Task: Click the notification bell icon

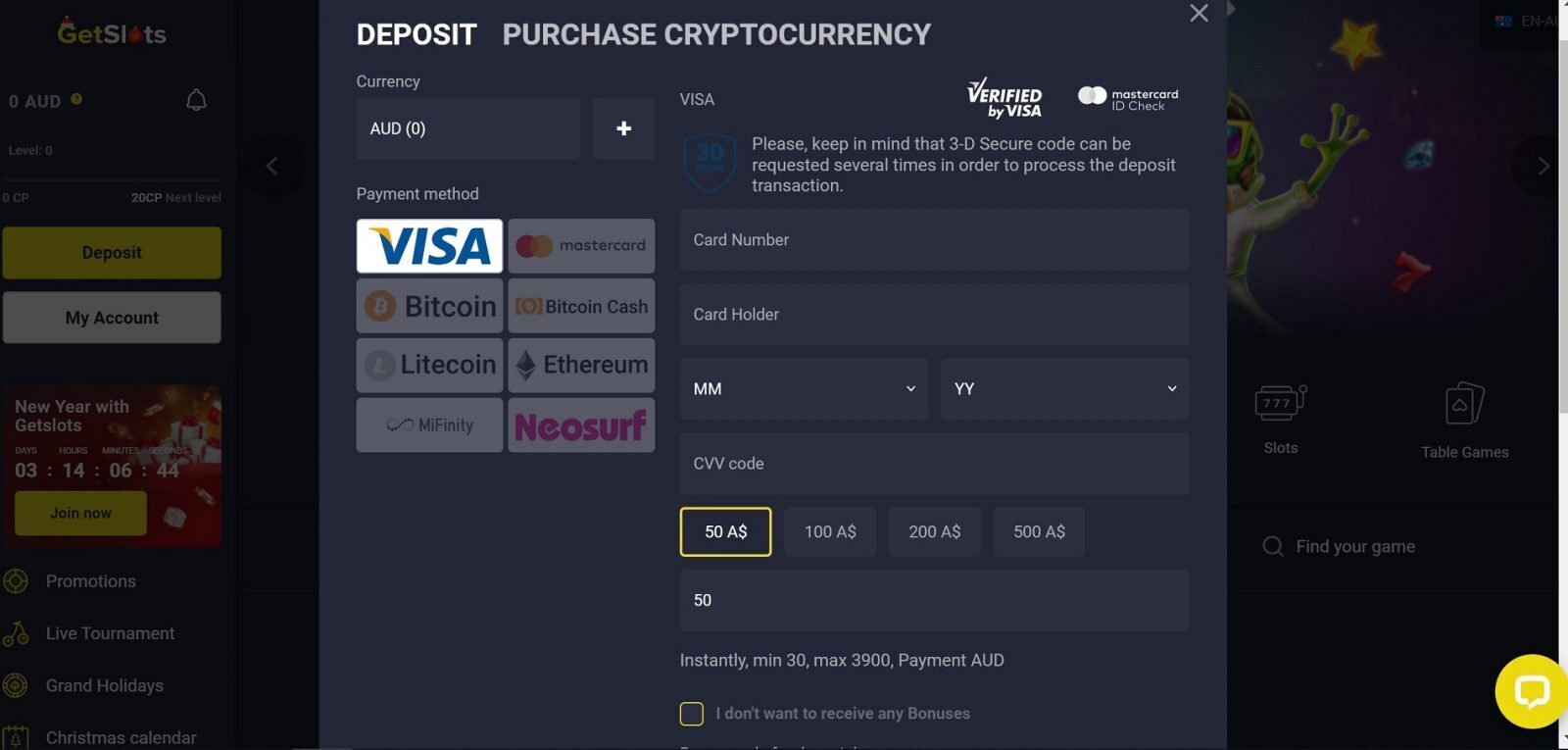Action: click(x=196, y=100)
